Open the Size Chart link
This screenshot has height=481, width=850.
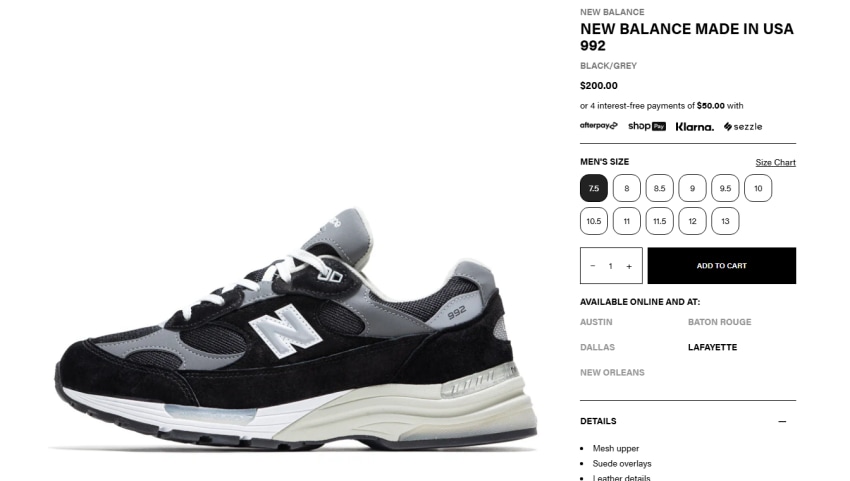tap(775, 162)
